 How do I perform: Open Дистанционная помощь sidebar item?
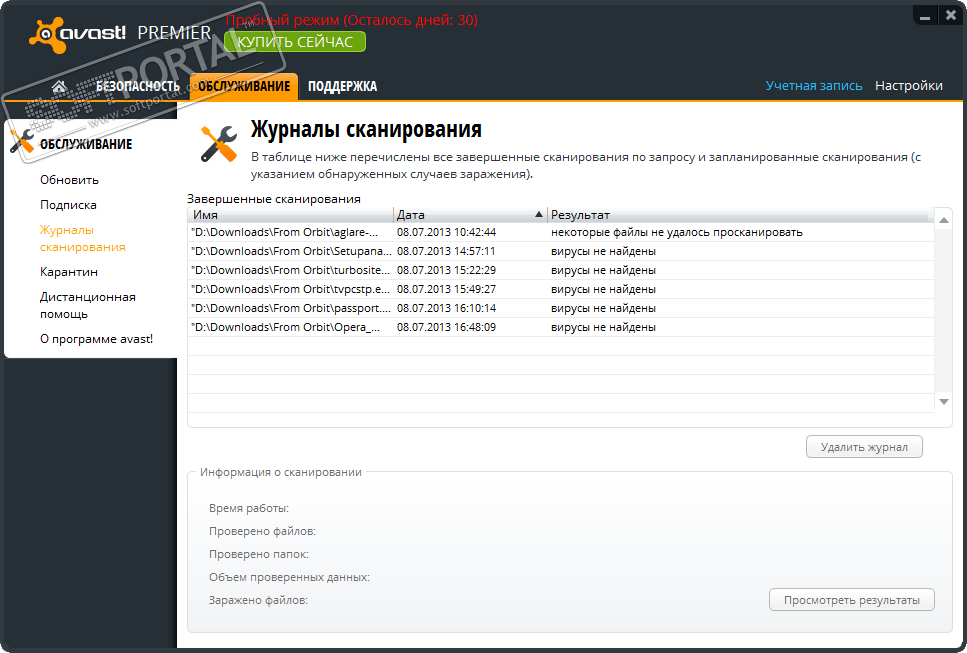click(x=88, y=305)
